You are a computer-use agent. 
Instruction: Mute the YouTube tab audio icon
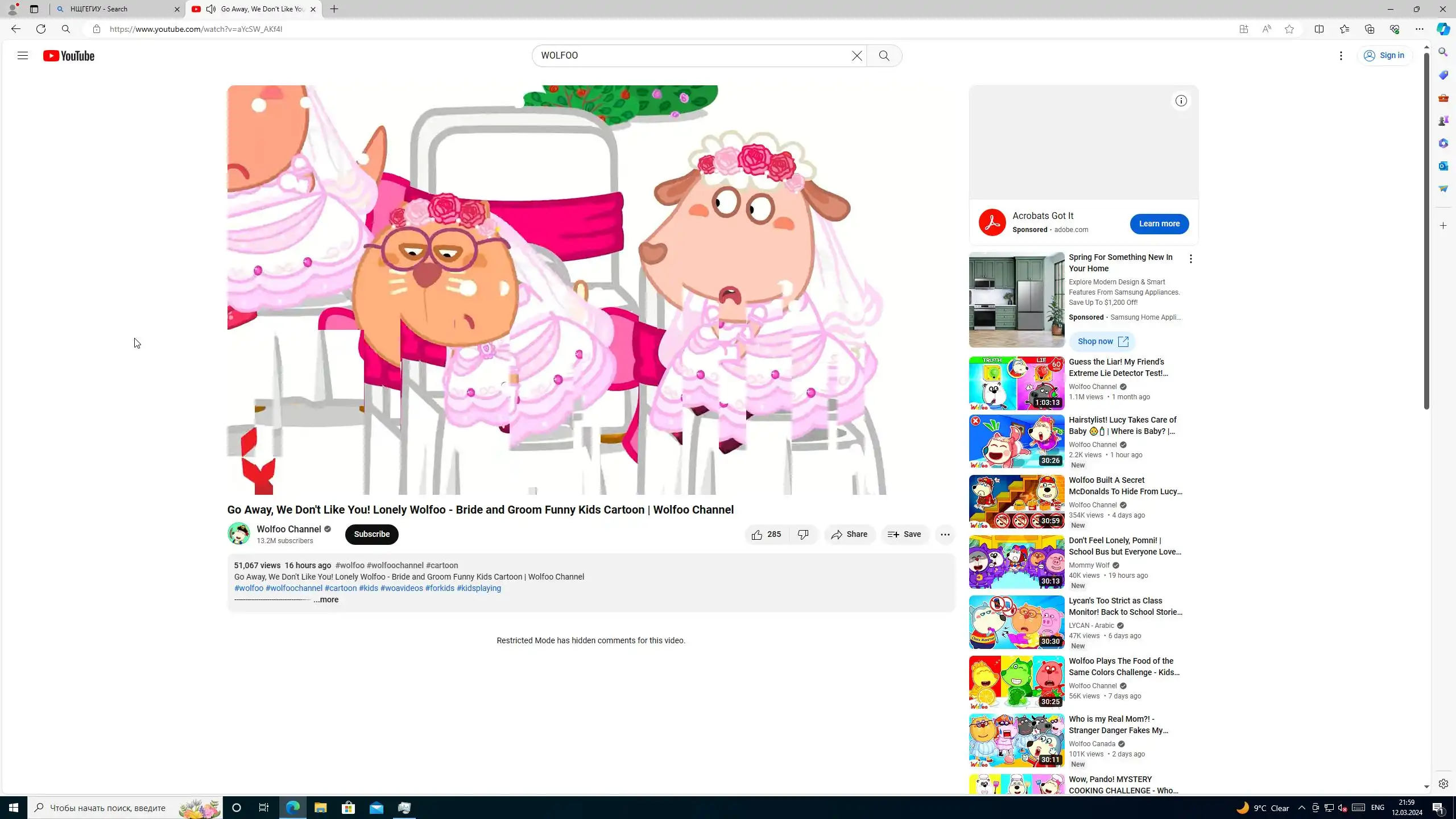coord(211,9)
